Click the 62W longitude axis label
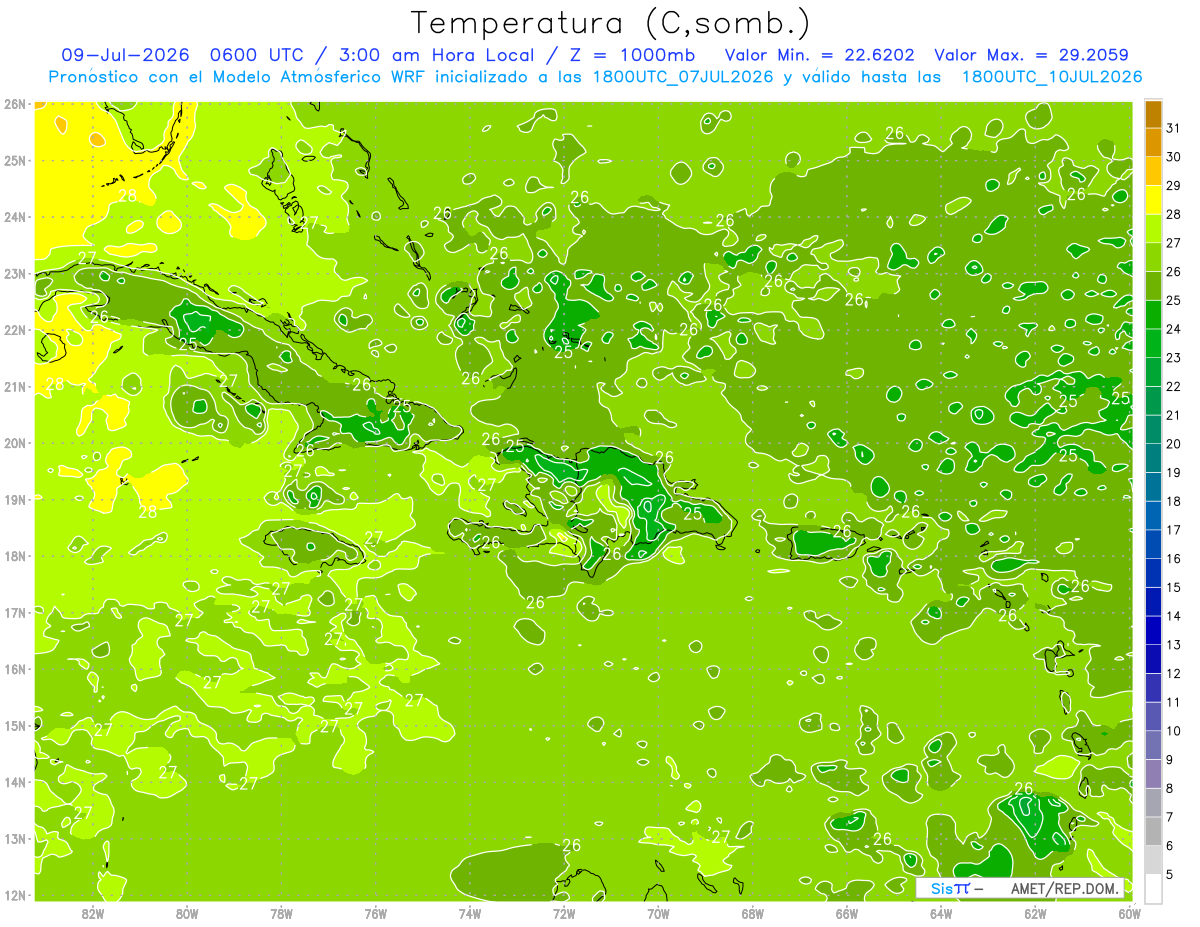 pos(1035,913)
